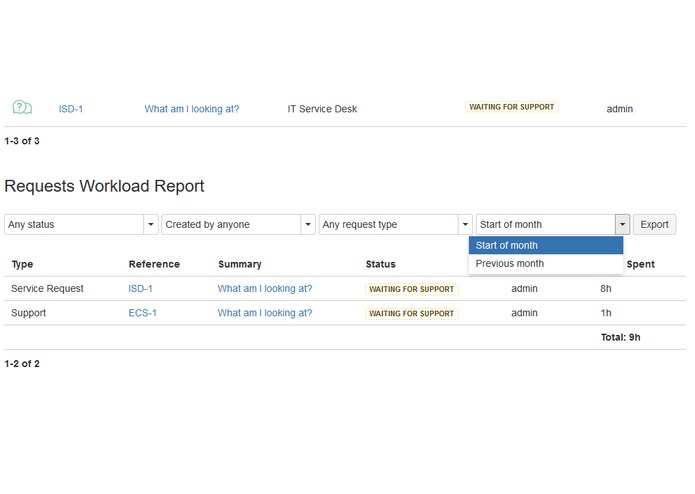695x494 pixels.
Task: Click the Status column header
Action: (380, 265)
